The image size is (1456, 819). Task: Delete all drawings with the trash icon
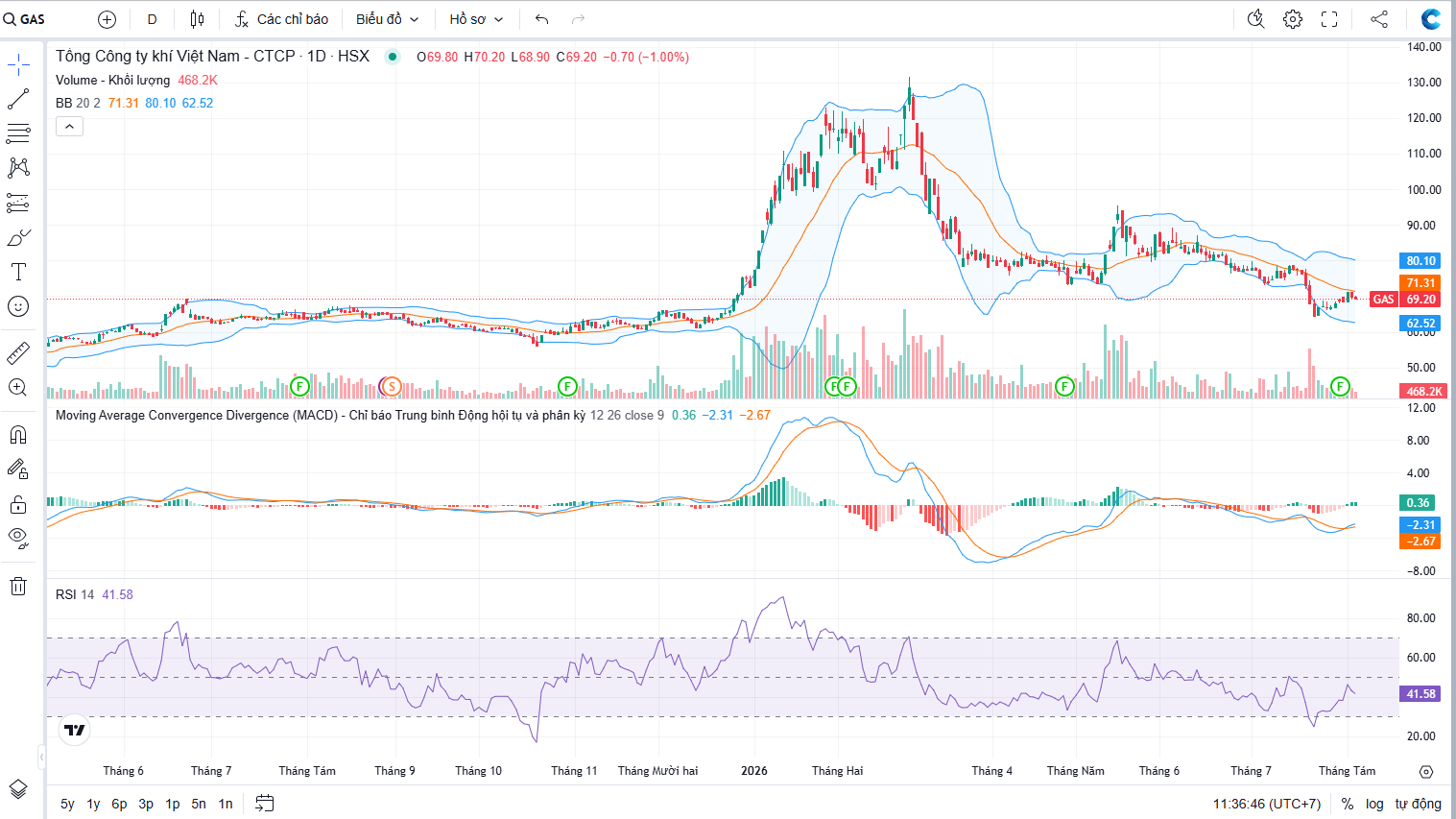pos(18,586)
